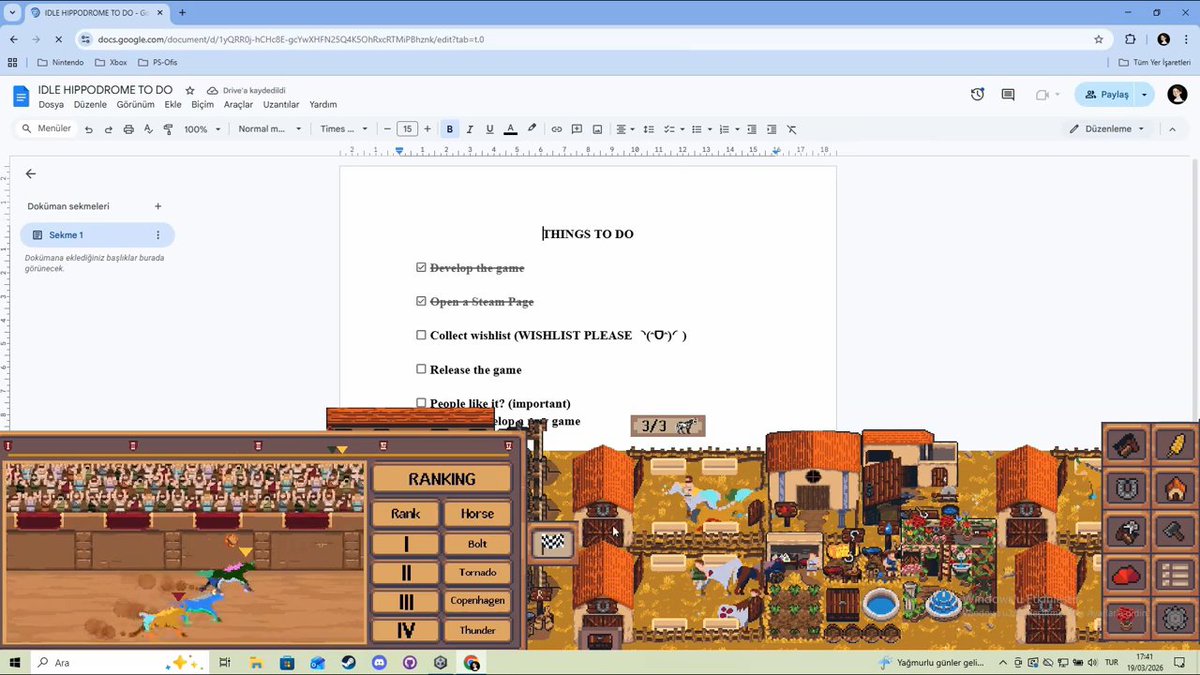Viewport: 1200px width, 675px height.
Task: Check the 'Collect wishlist' checkbox
Action: (421, 335)
